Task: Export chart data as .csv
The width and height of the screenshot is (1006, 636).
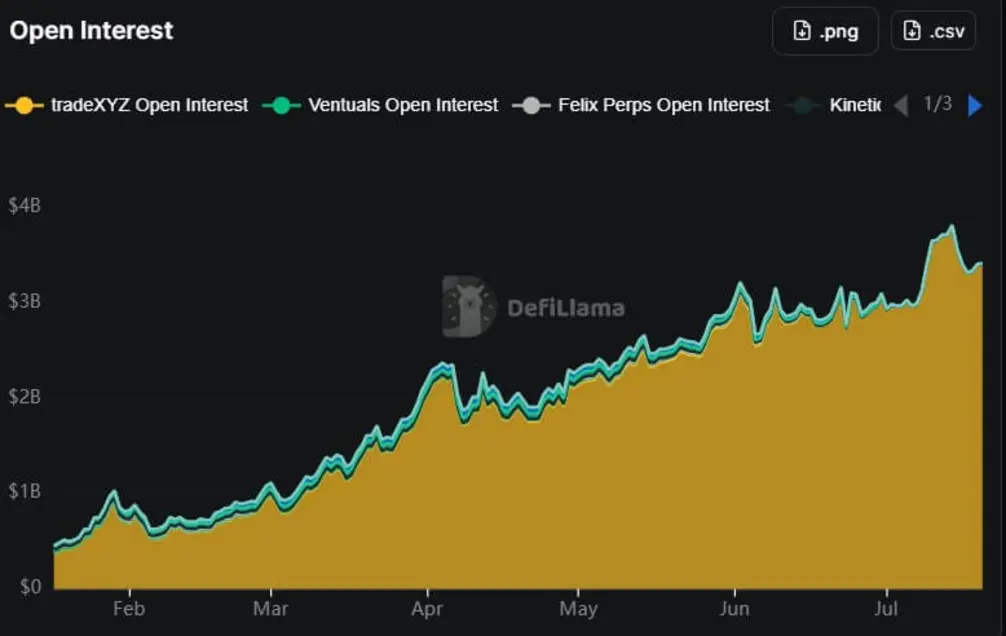Action: tap(934, 31)
